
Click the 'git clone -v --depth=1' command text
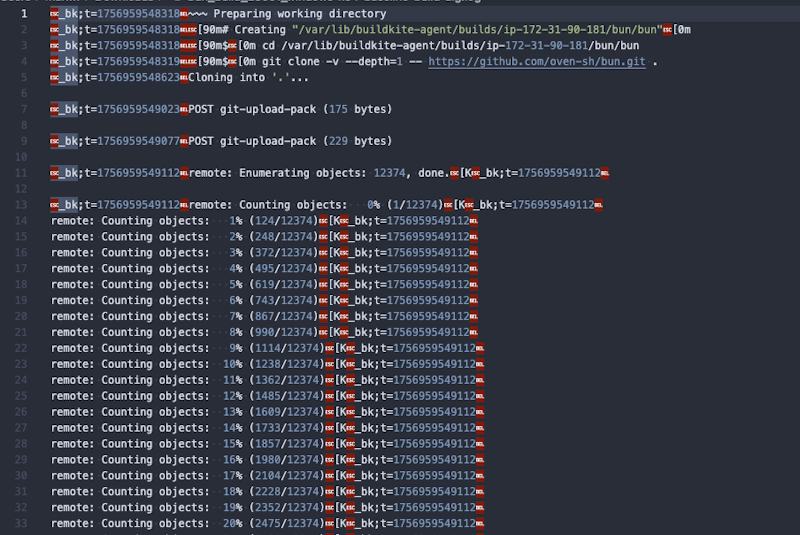point(332,62)
